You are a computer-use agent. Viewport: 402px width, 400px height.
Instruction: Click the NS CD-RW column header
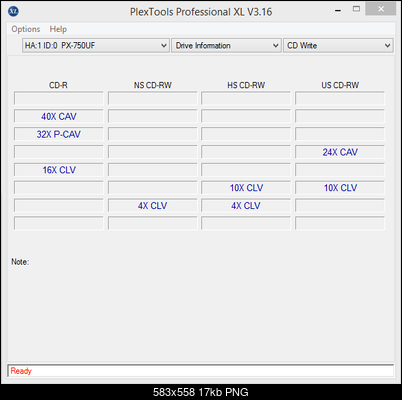153,85
